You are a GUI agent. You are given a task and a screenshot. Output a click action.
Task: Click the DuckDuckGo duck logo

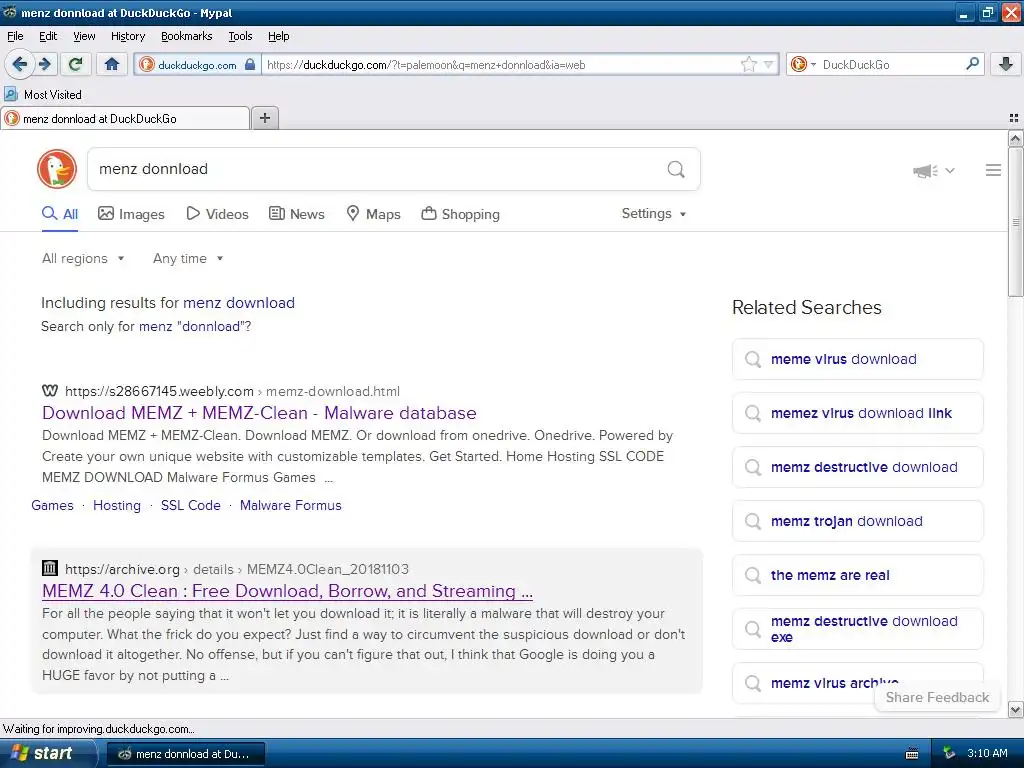57,169
